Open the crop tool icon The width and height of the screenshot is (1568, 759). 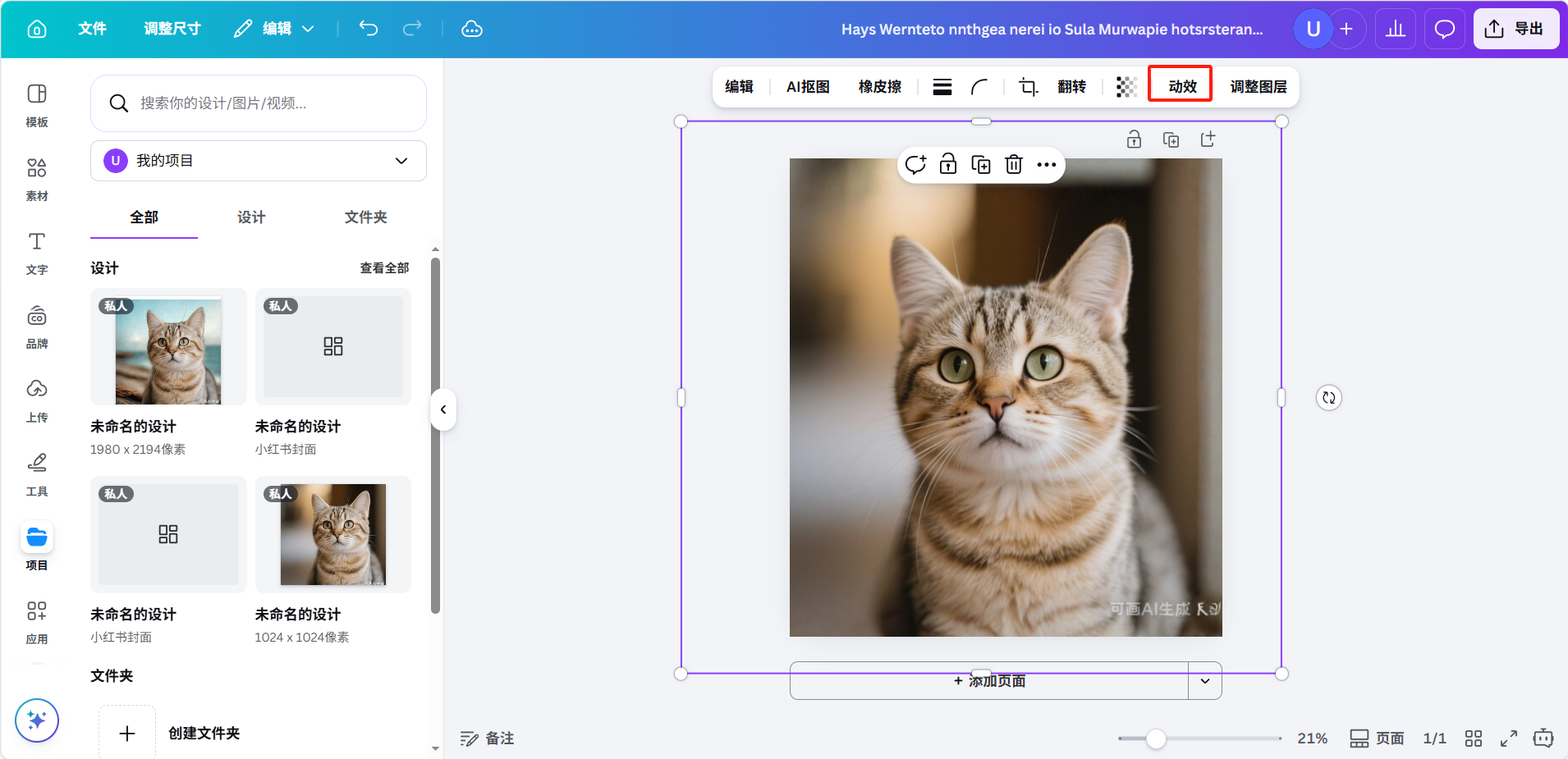click(x=1028, y=87)
